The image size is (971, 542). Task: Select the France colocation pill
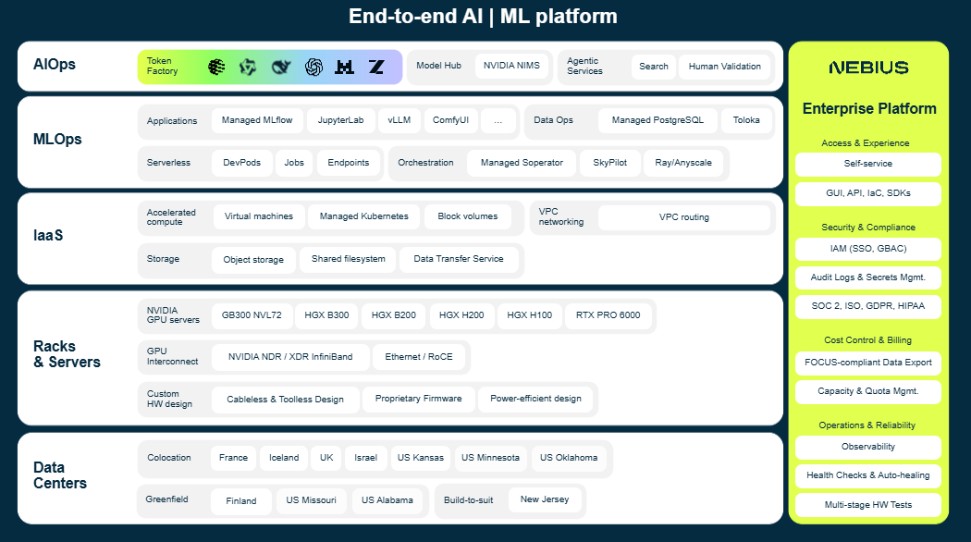click(x=233, y=458)
